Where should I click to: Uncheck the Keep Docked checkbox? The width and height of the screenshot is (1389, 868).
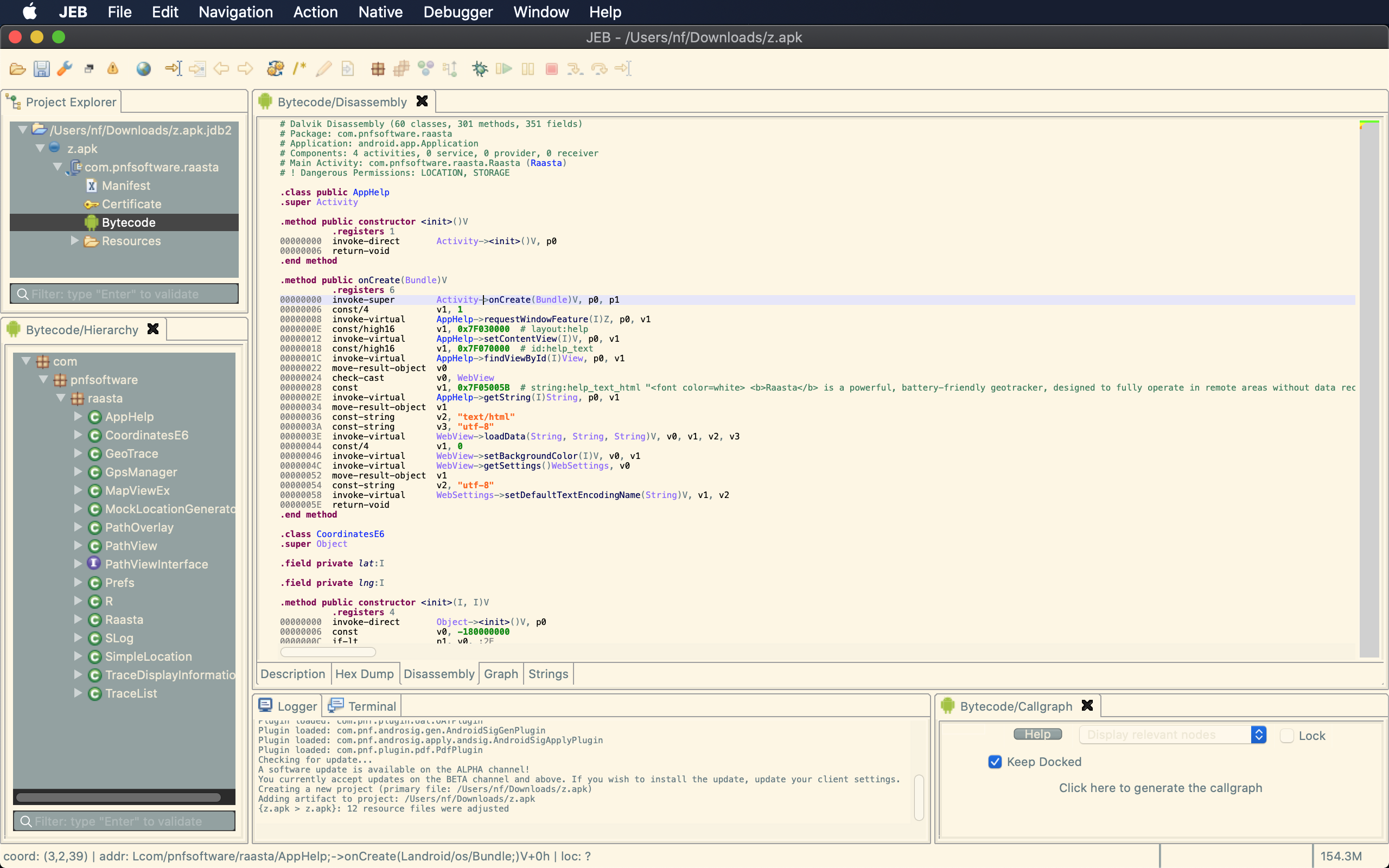click(995, 762)
